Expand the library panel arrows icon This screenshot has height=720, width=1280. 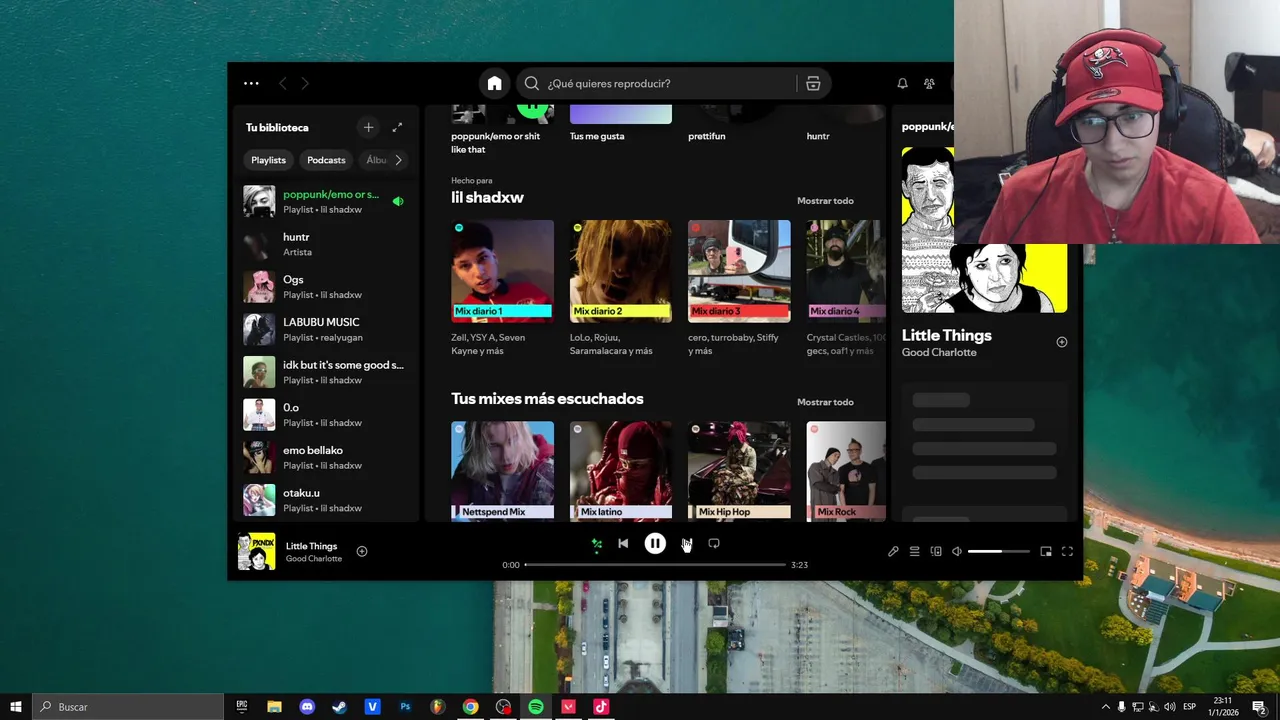tap(397, 127)
